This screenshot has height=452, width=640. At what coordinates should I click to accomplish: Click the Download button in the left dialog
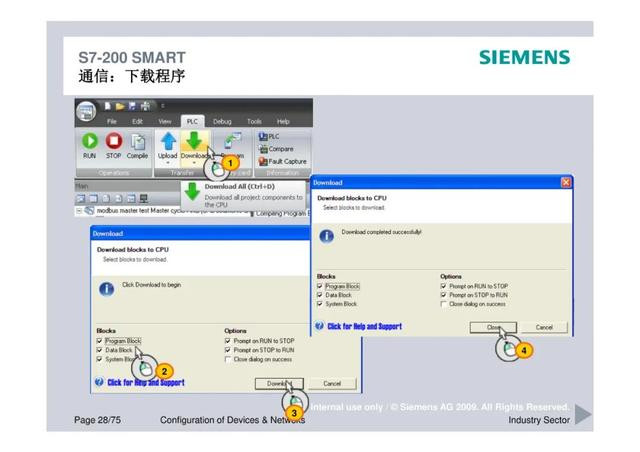coord(279,383)
